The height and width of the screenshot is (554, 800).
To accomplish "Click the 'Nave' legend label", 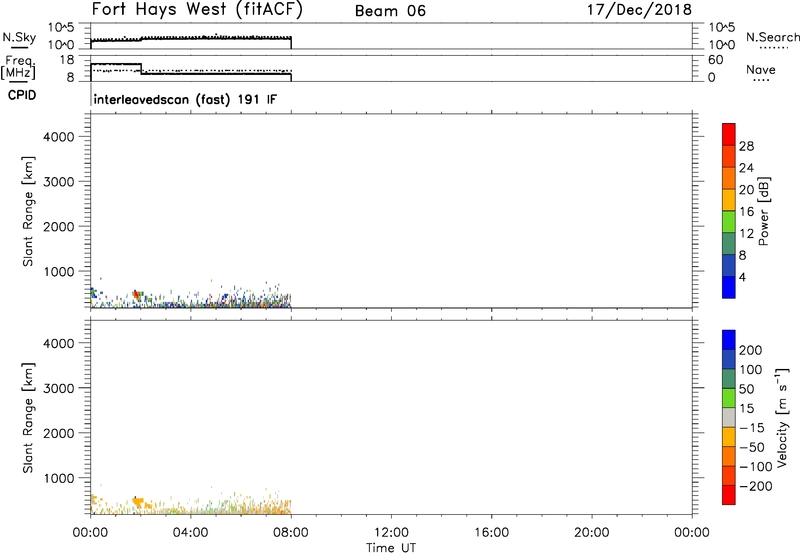I will click(x=760, y=69).
